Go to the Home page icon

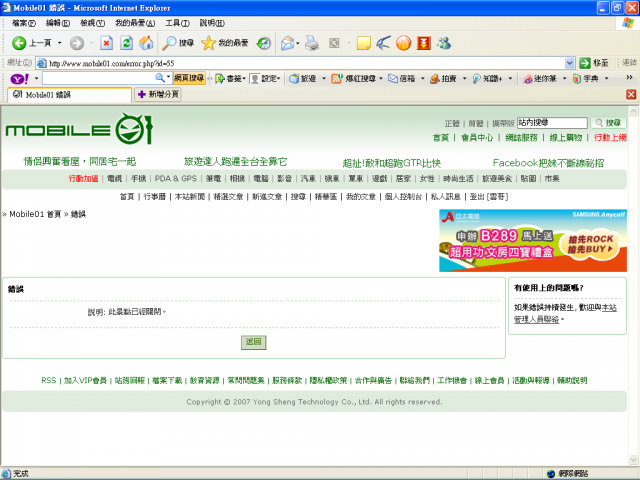(x=146, y=43)
